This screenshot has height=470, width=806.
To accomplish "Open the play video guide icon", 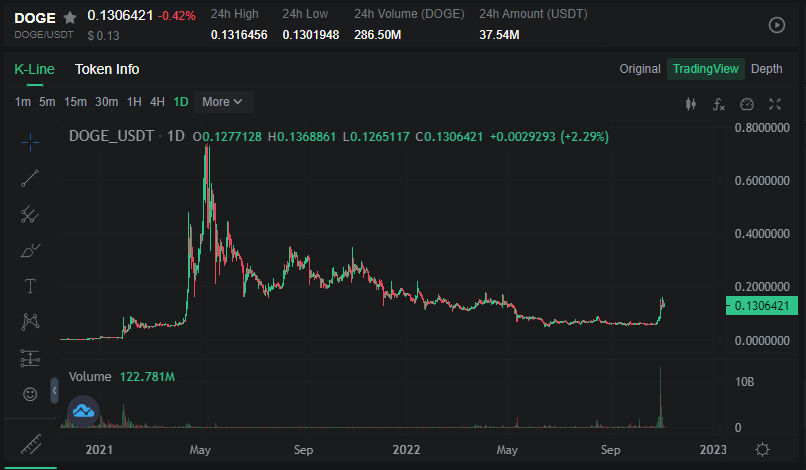I will tap(776, 25).
